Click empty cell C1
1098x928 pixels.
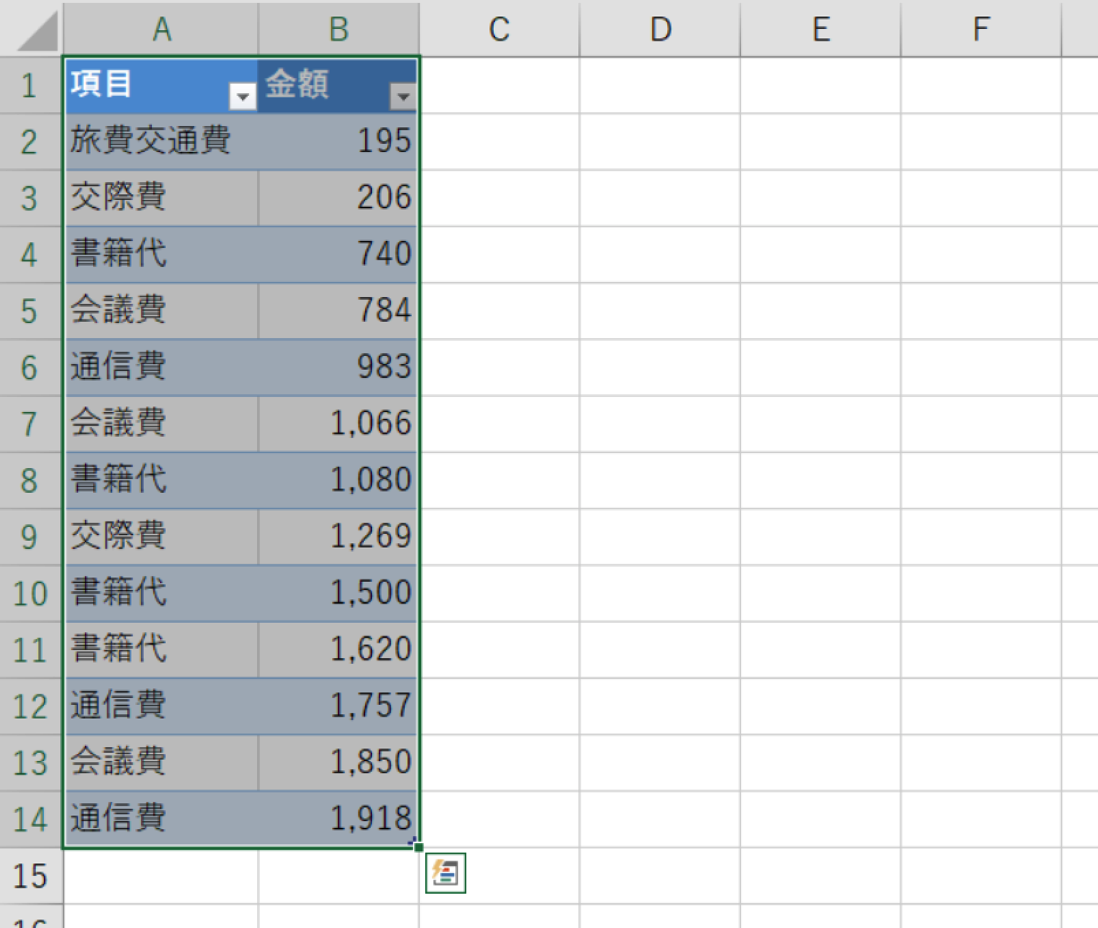tap(499, 85)
